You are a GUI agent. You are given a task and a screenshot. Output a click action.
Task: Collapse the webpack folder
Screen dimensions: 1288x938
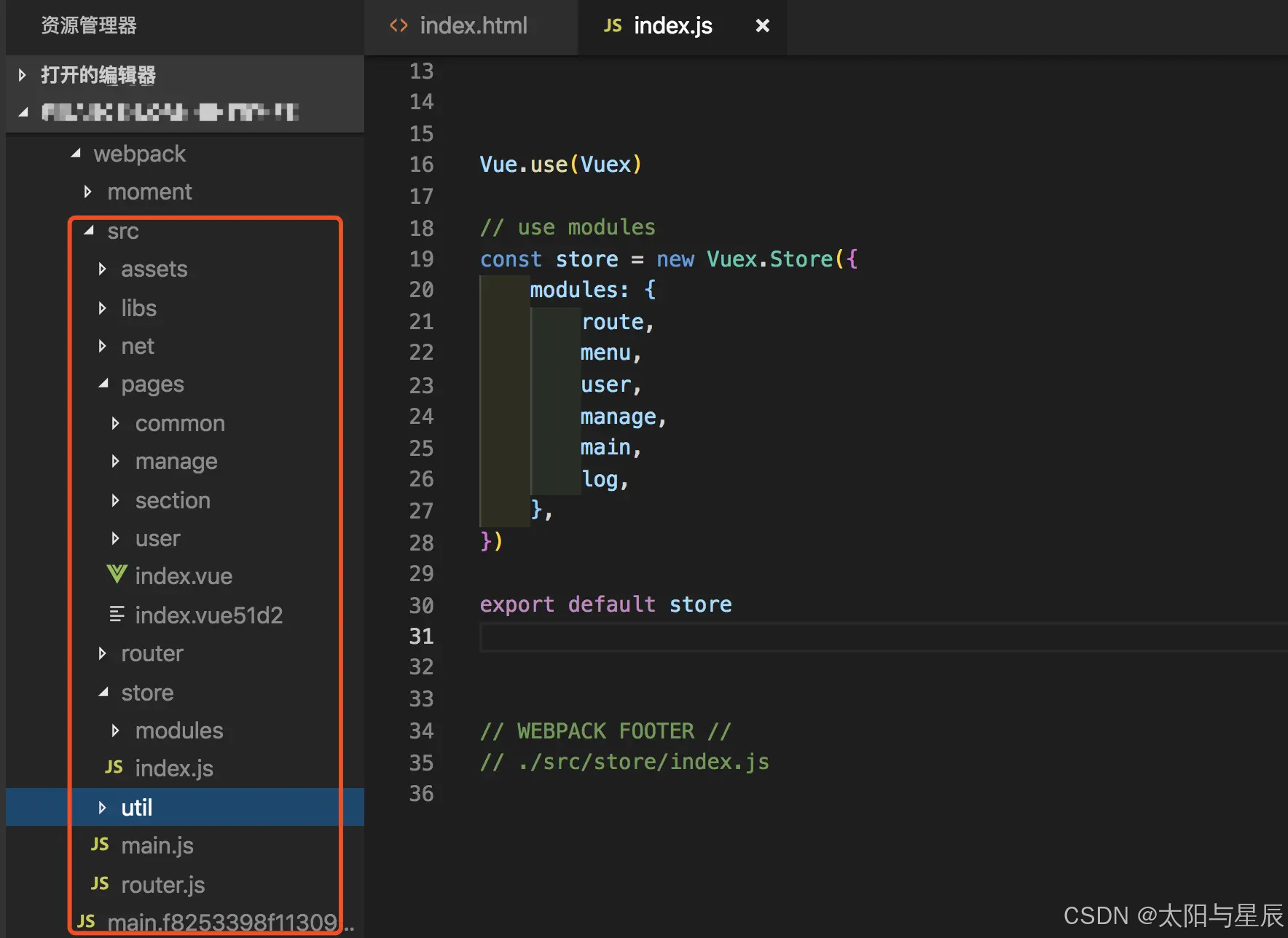[x=76, y=154]
